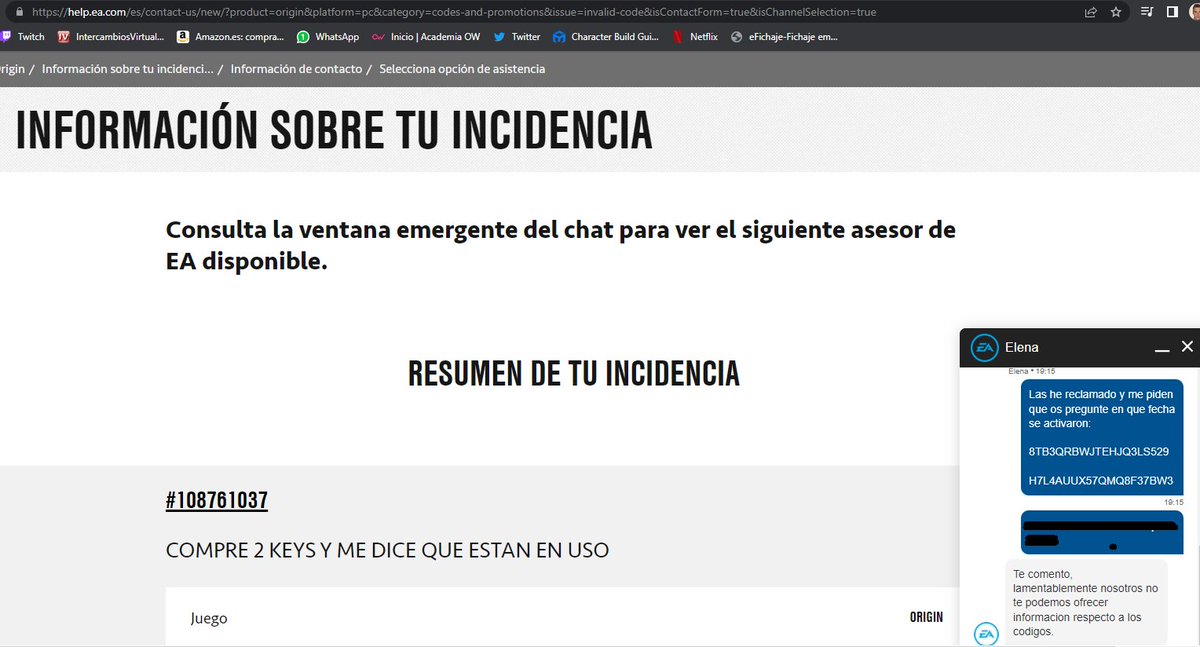
Task: Open the Amazon.es bookmark
Action: coord(230,37)
